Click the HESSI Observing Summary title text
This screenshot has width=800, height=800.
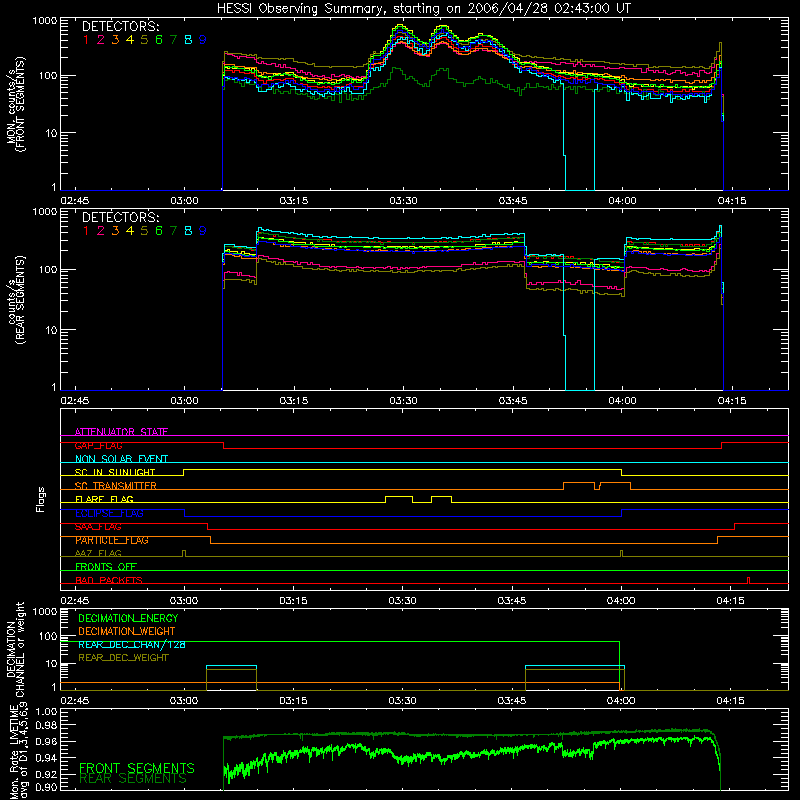point(423,9)
